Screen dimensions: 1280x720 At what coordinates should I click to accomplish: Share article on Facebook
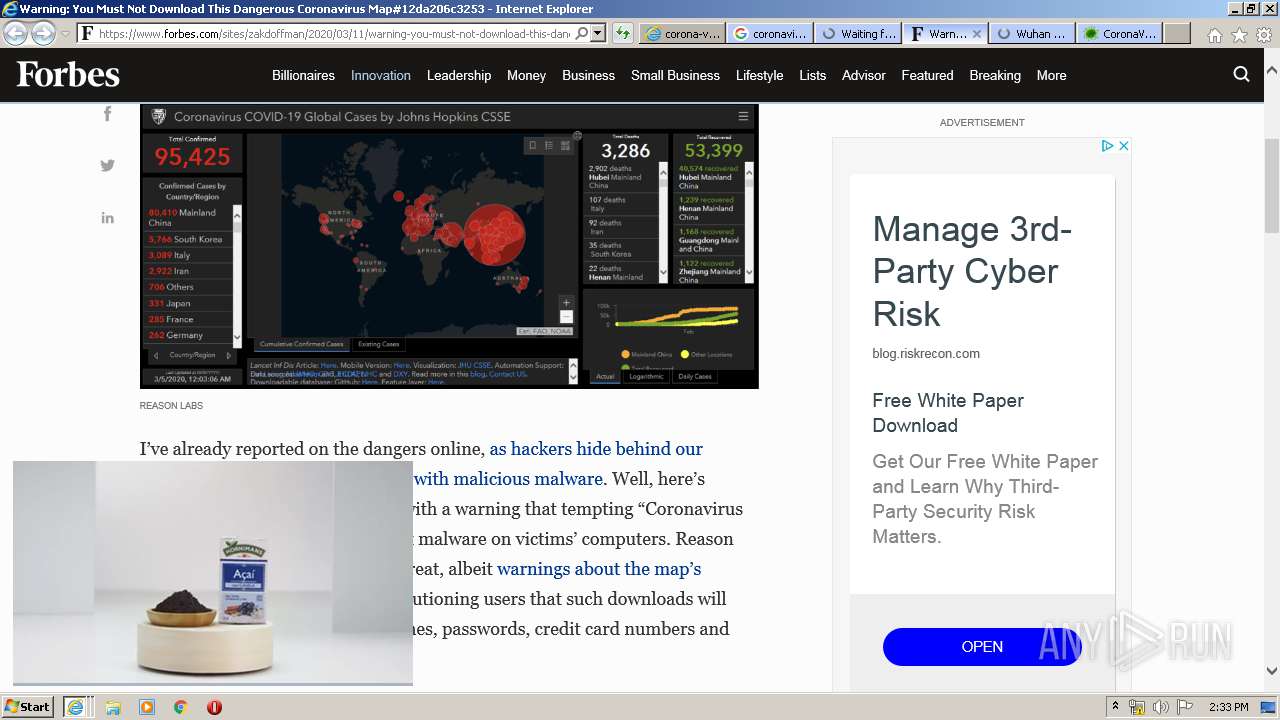(107, 114)
